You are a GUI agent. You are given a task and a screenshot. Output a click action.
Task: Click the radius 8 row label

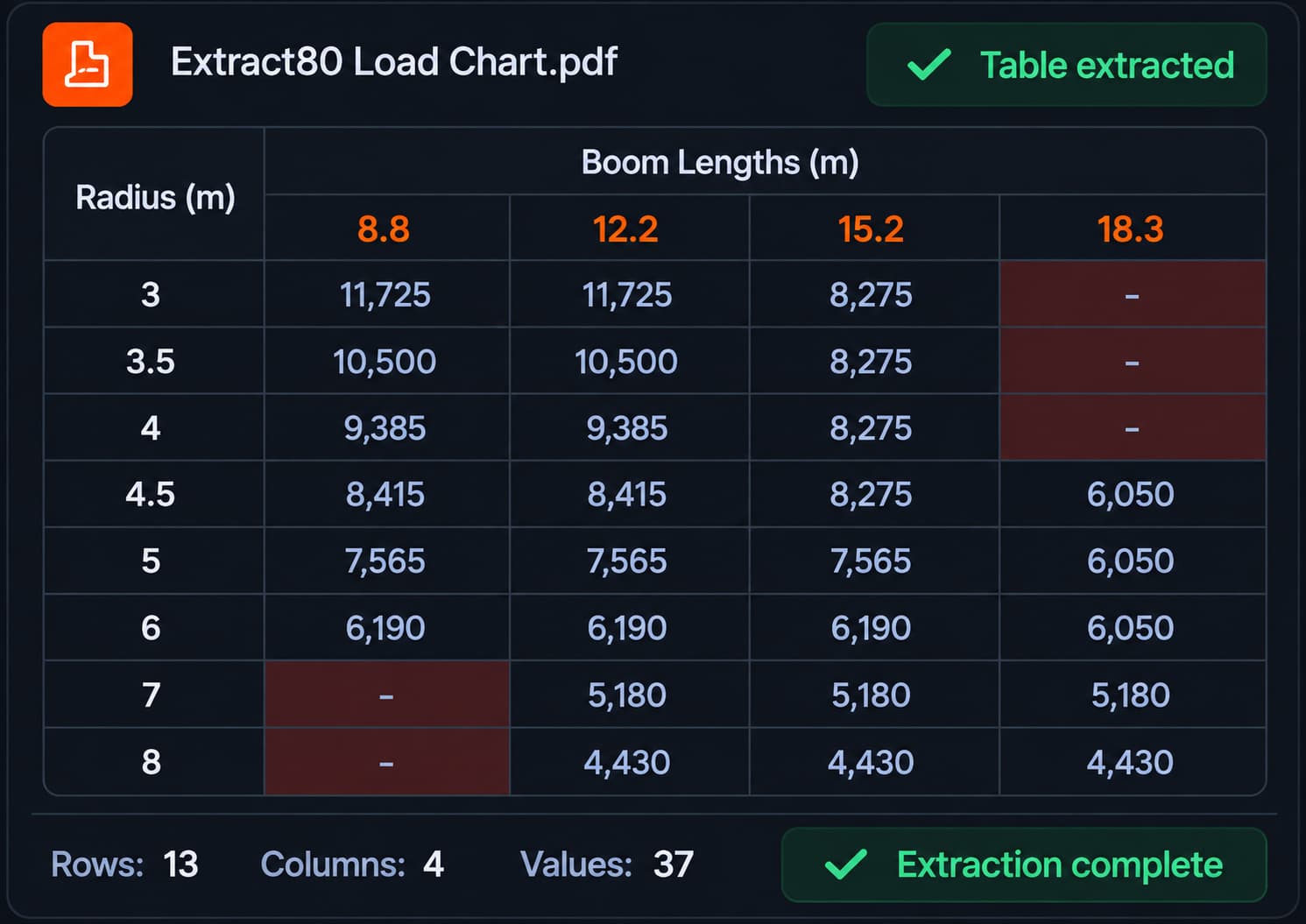click(x=151, y=762)
